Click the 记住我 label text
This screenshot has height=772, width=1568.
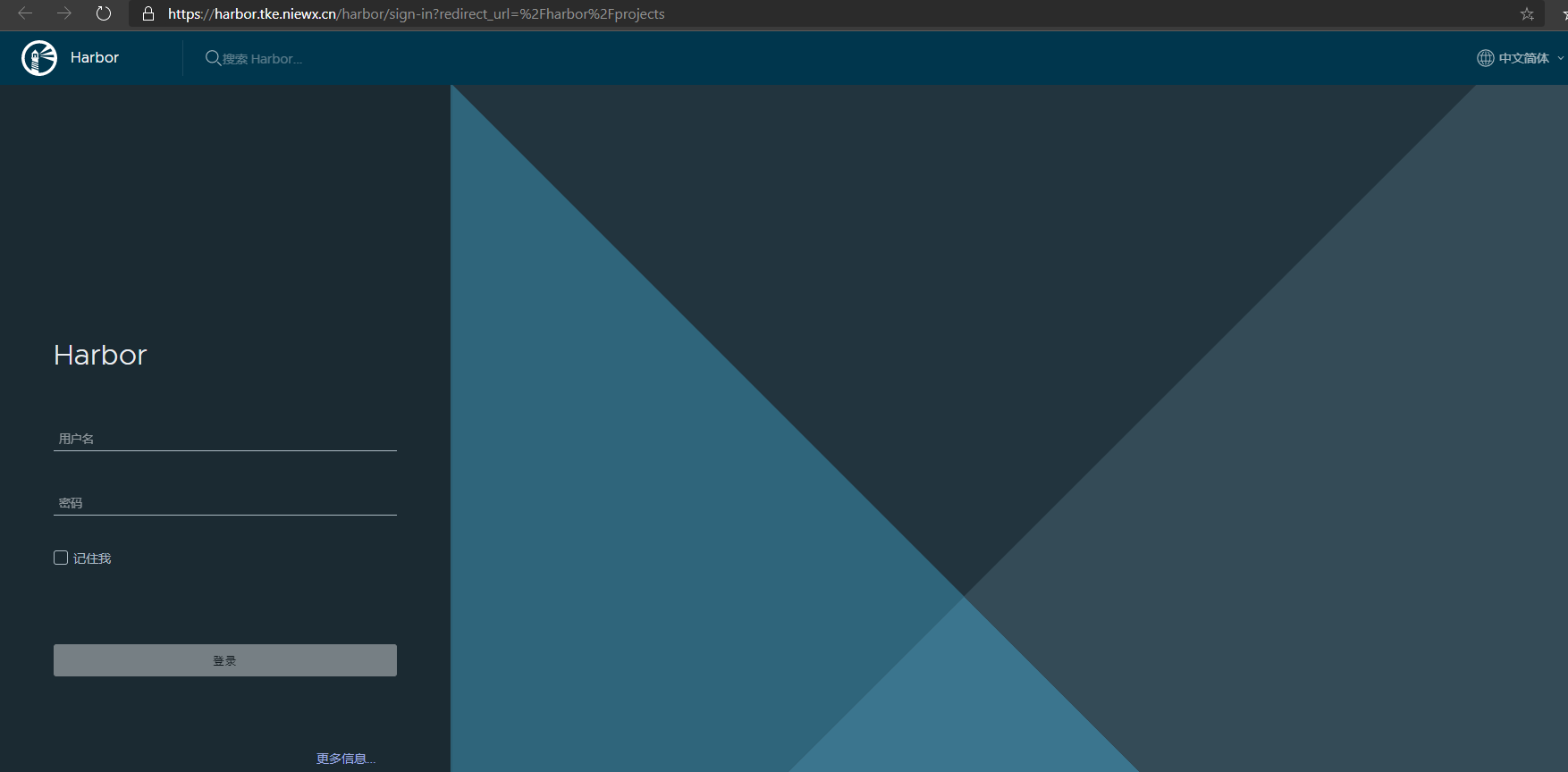[x=92, y=558]
